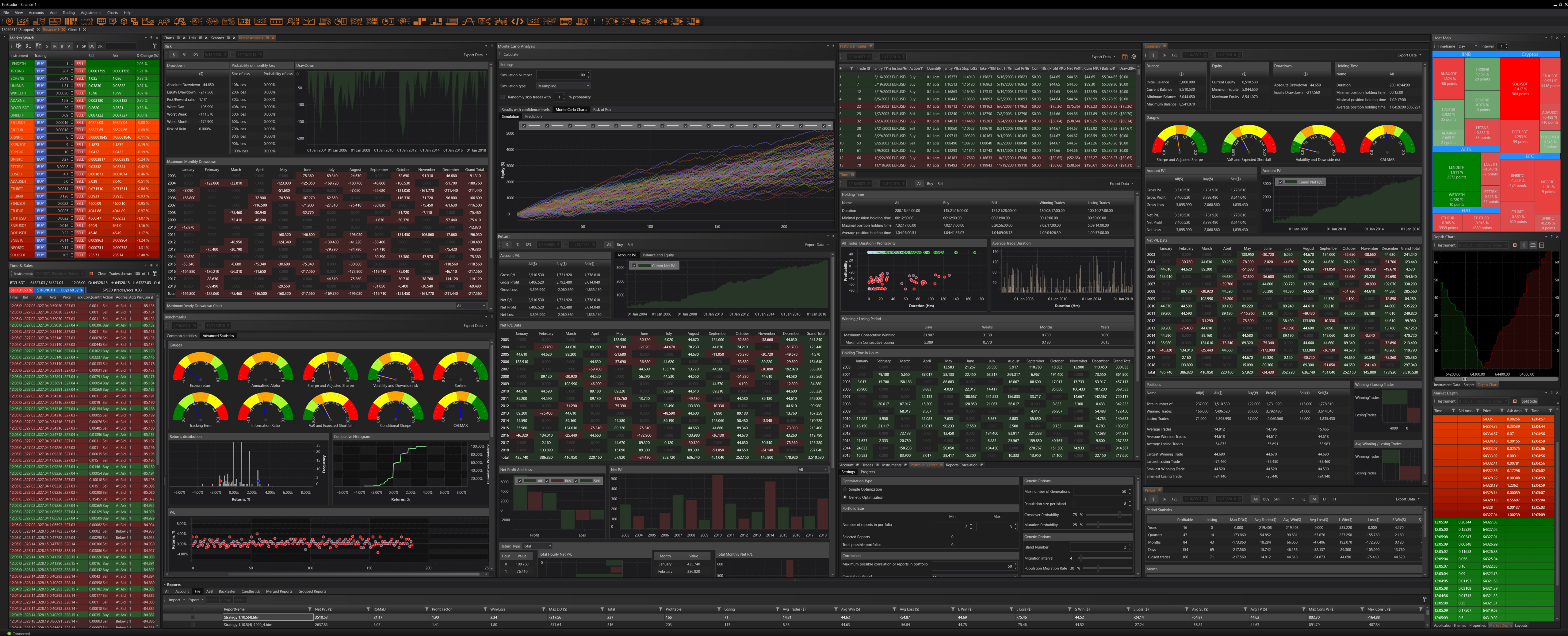Image resolution: width=1568 pixels, height=636 pixels.
Task: Select Simple Optimization radio button
Action: [845, 489]
